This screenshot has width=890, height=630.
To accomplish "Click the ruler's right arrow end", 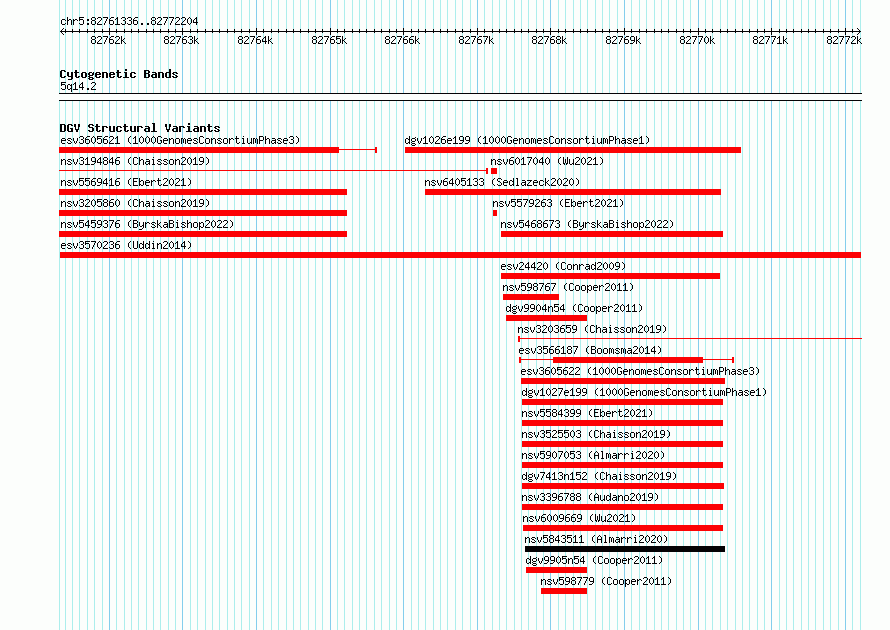I will click(858, 31).
